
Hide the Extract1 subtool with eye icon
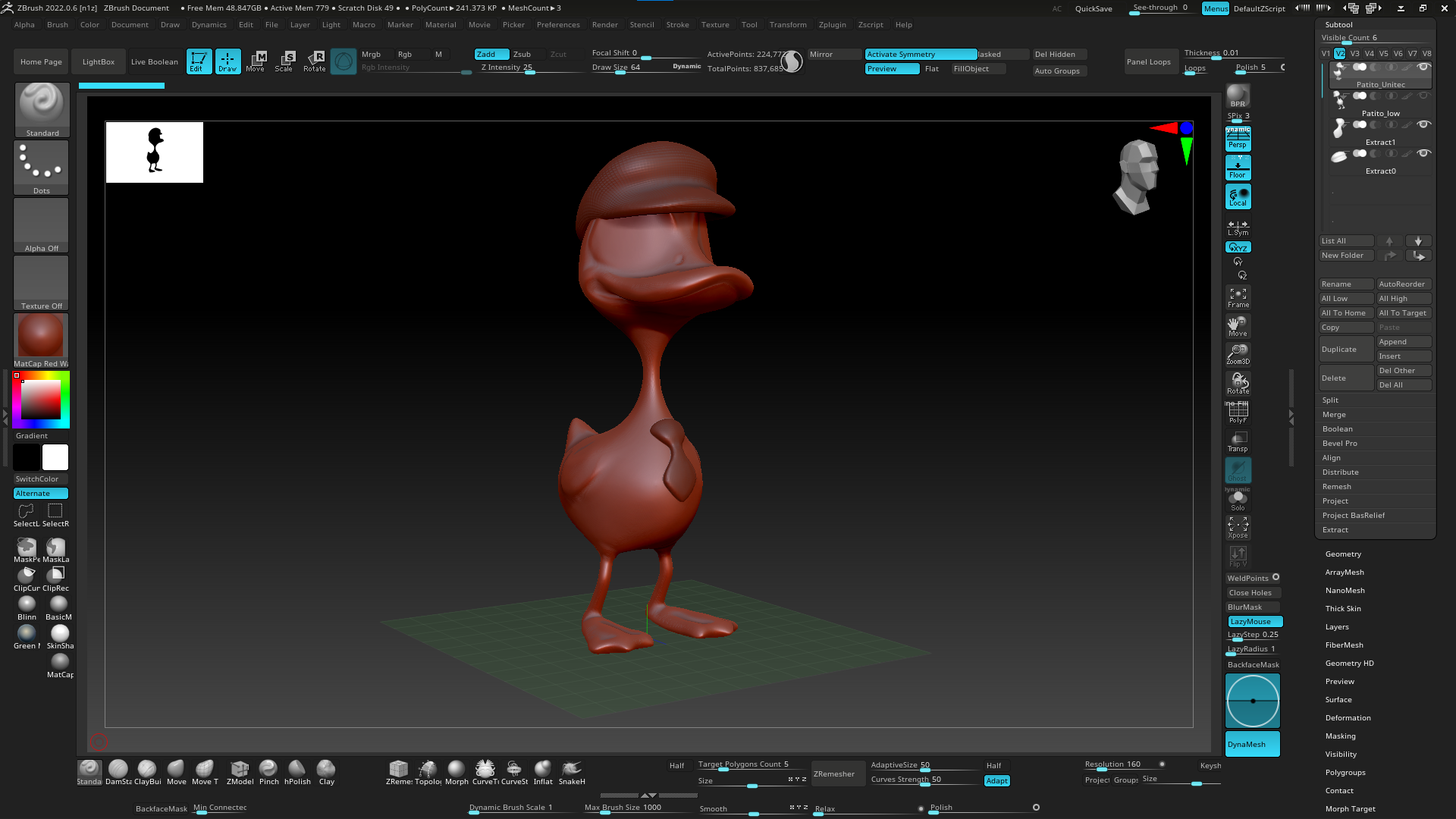(1424, 124)
